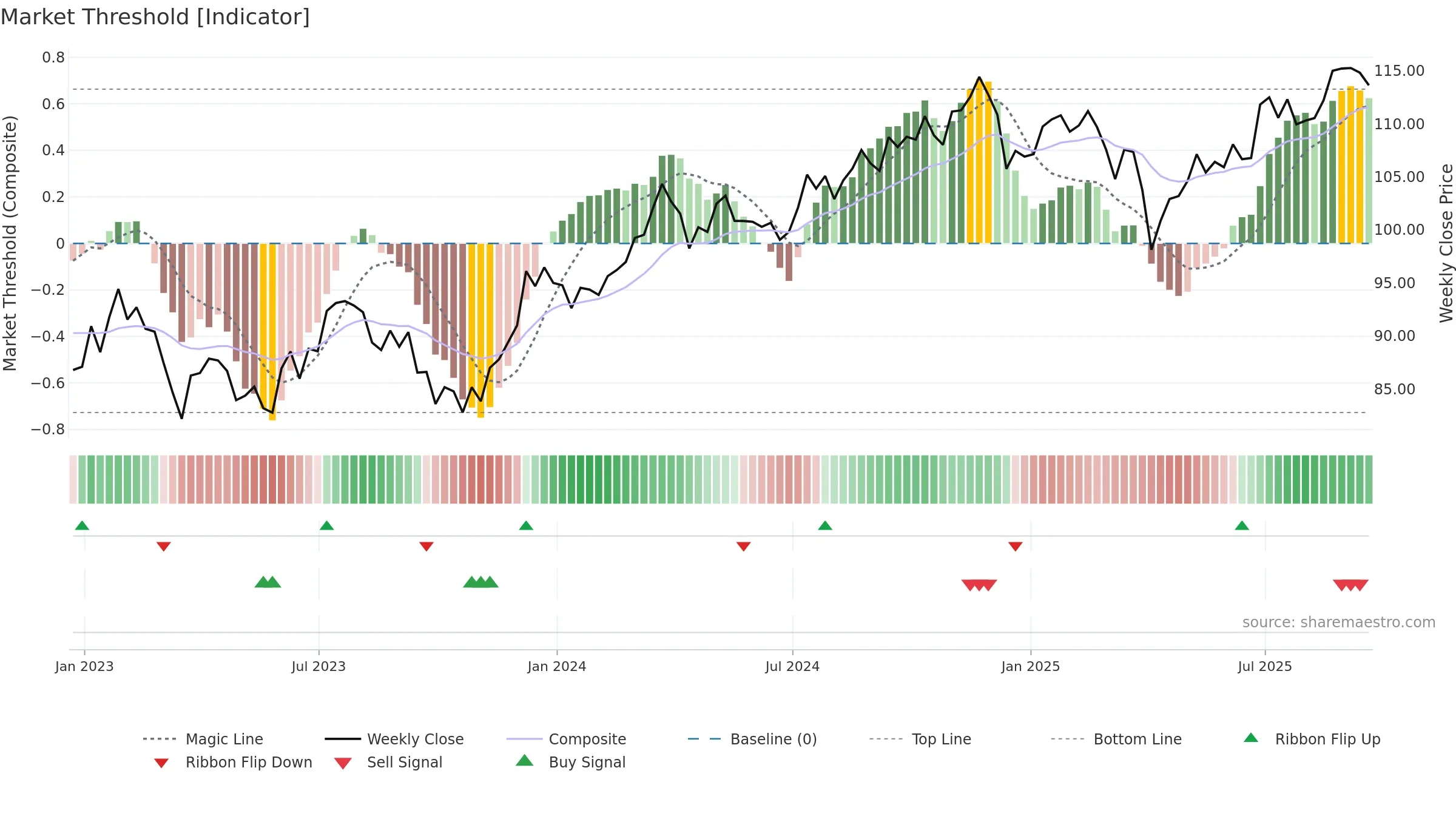The width and height of the screenshot is (1456, 819).
Task: Click the Jan 2024 x-axis label
Action: (x=557, y=667)
